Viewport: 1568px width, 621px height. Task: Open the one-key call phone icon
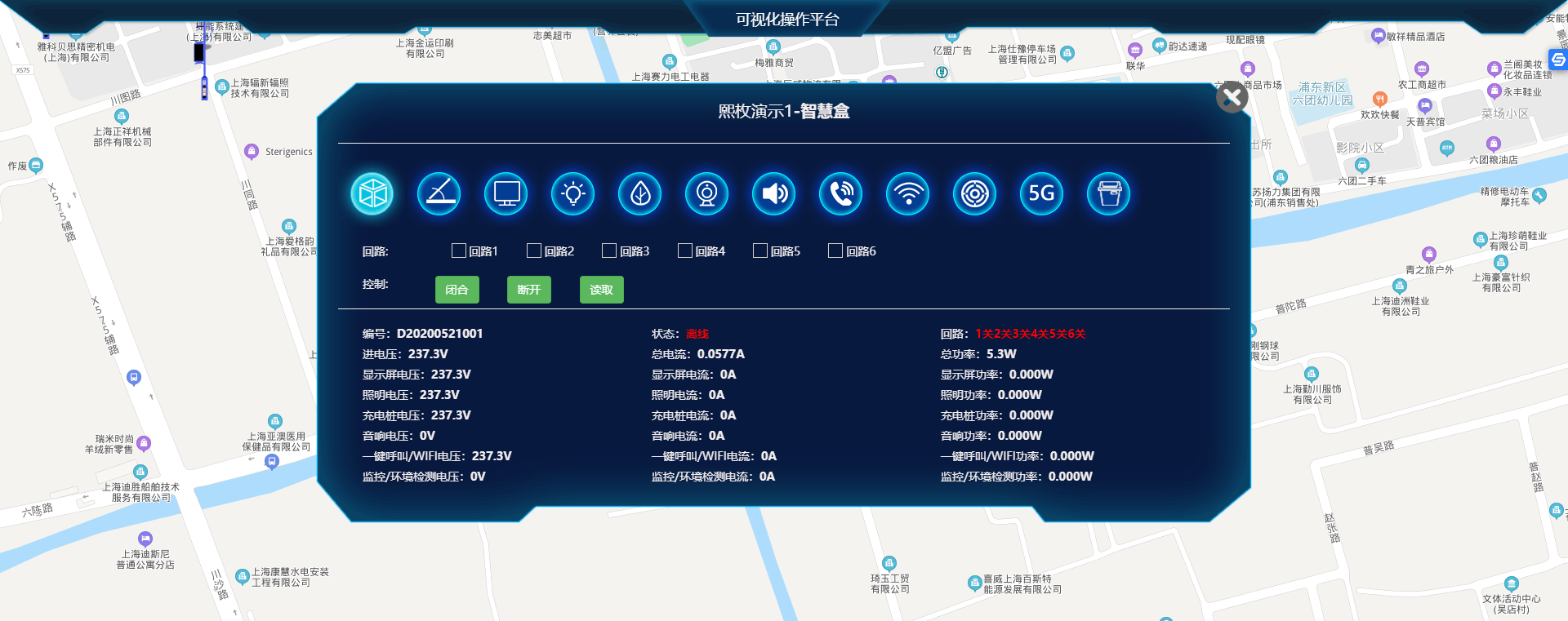click(841, 194)
